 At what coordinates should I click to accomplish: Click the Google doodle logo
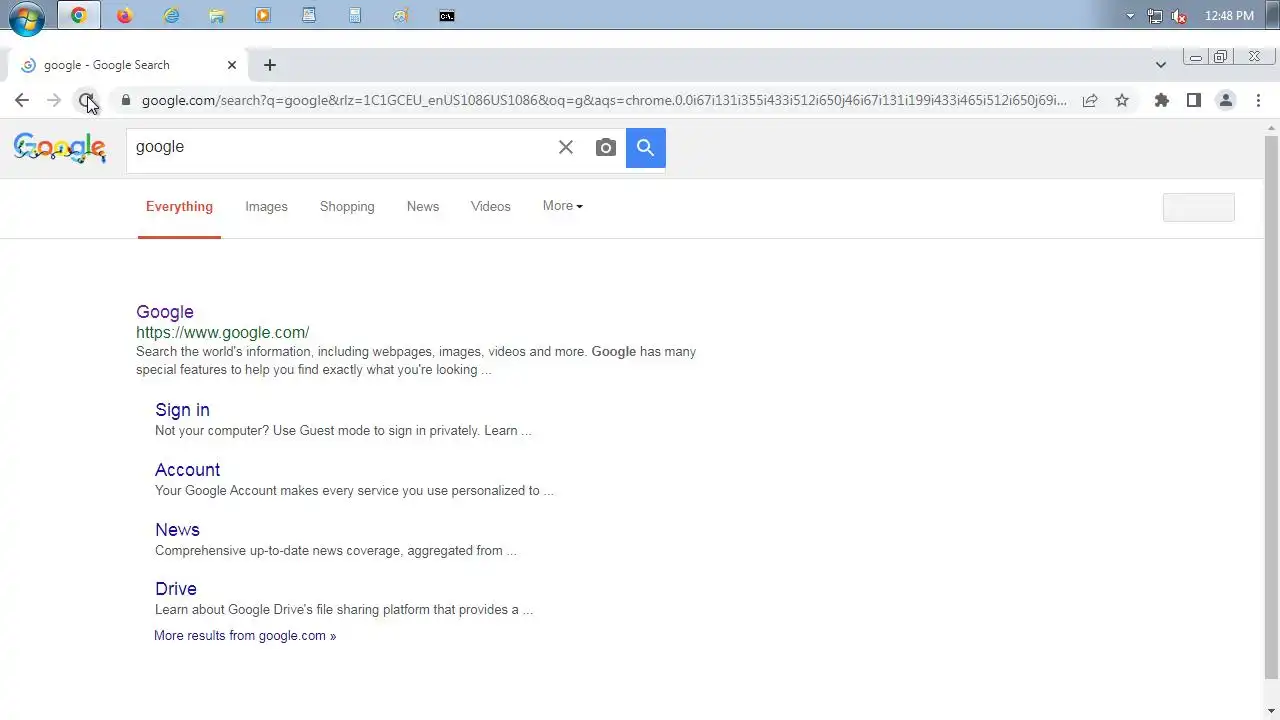coord(60,148)
